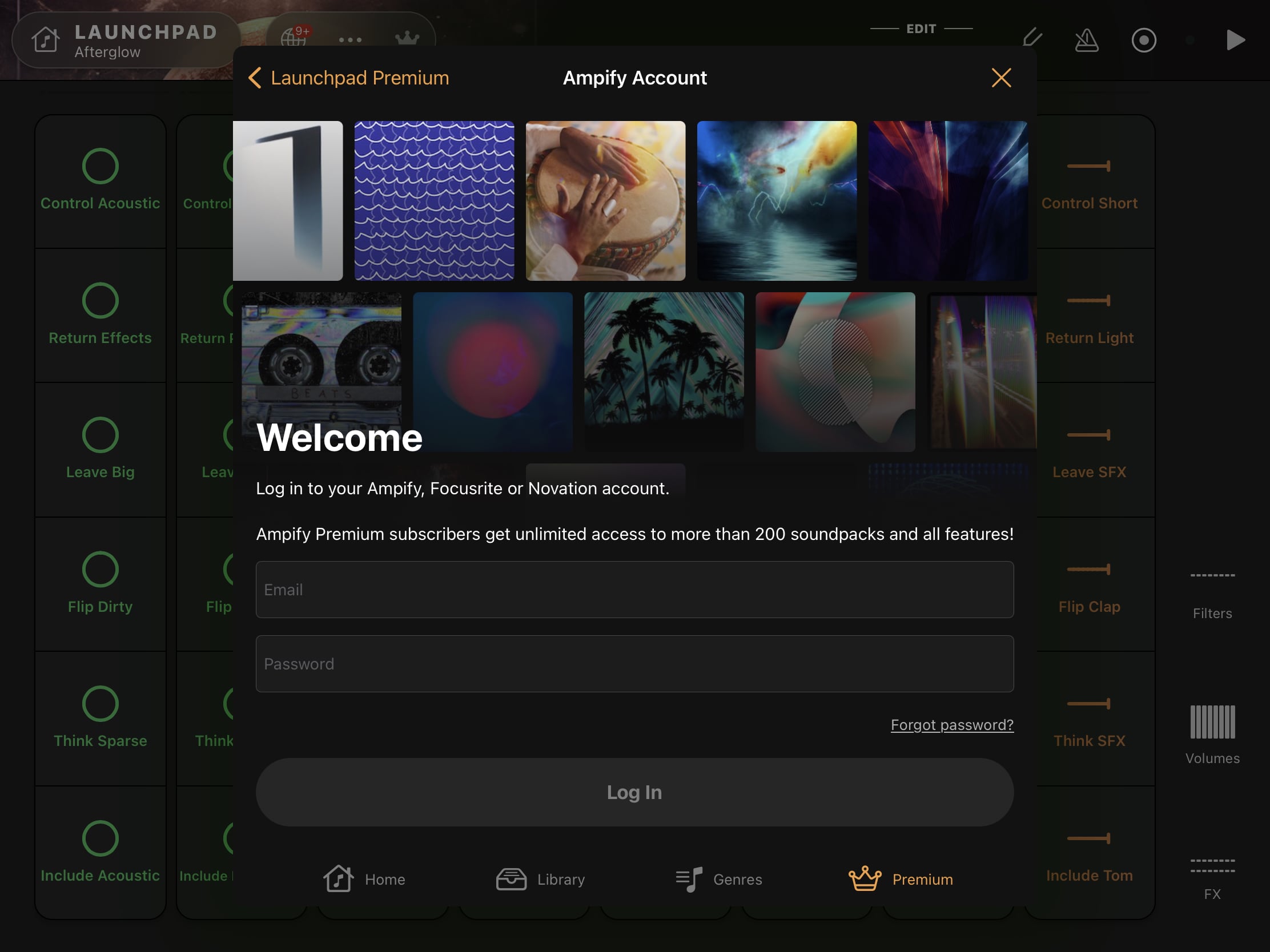This screenshot has width=1270, height=952.
Task: Trigger the Return Effects pad
Action: tap(101, 316)
